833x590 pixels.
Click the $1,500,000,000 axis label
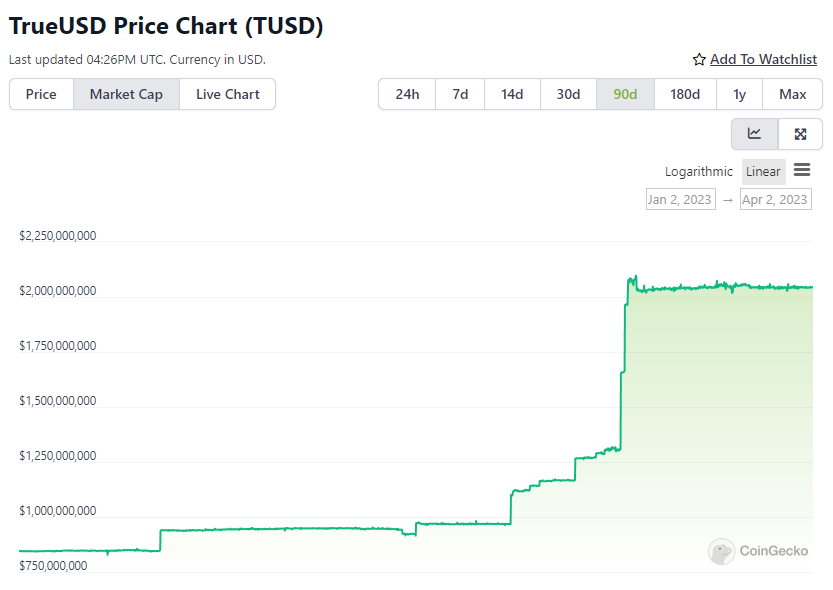tap(58, 401)
